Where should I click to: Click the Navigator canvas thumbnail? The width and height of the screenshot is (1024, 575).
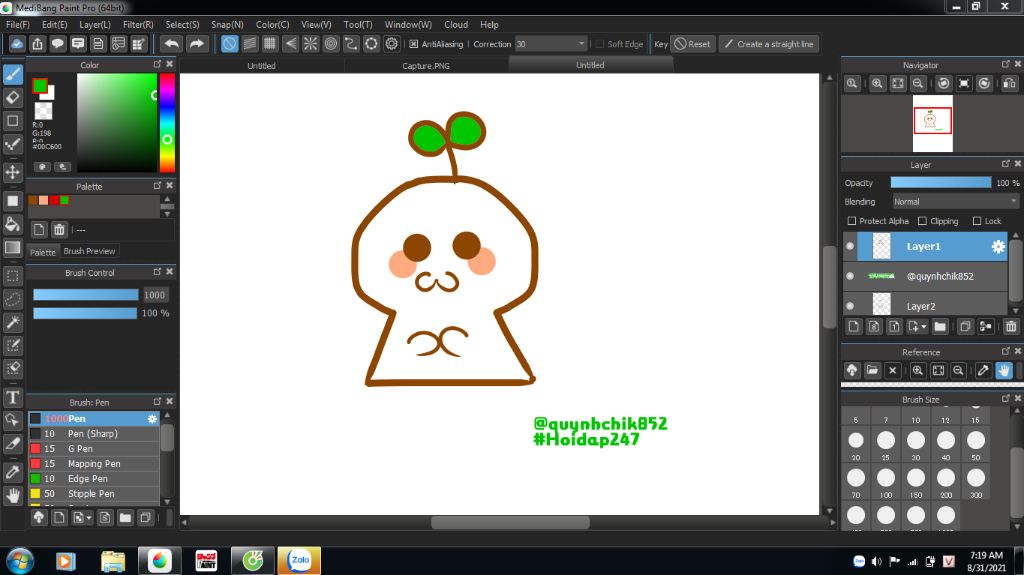933,122
